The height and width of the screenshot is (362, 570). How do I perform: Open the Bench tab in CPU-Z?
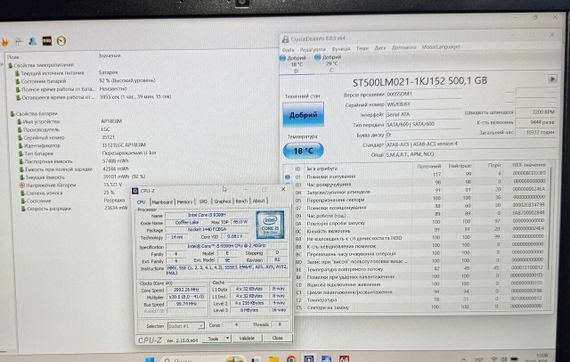[241, 201]
